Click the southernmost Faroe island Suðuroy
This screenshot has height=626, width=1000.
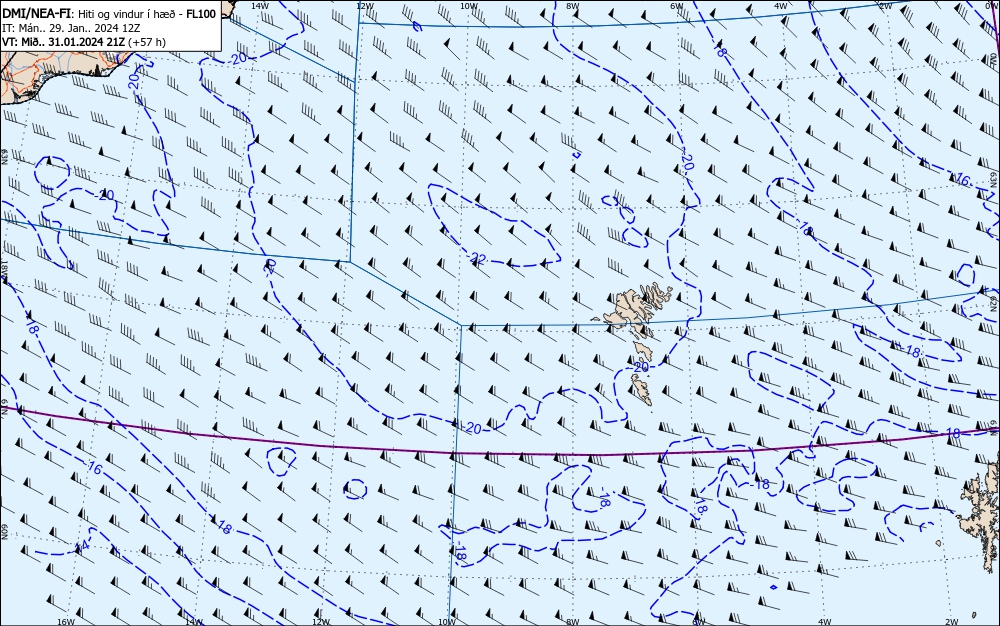[642, 389]
